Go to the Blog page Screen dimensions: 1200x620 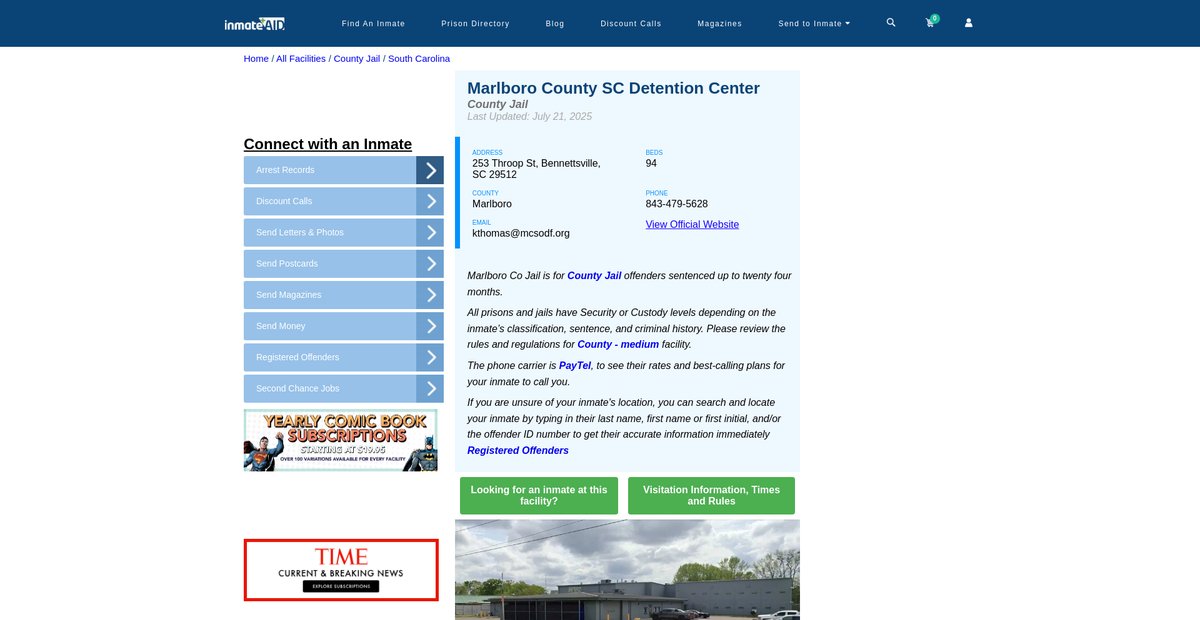(x=555, y=23)
